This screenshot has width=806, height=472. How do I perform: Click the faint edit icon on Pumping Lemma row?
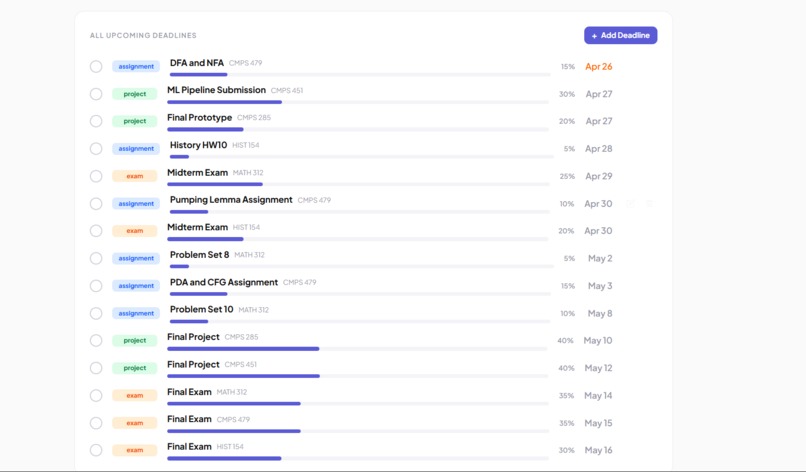(x=630, y=204)
